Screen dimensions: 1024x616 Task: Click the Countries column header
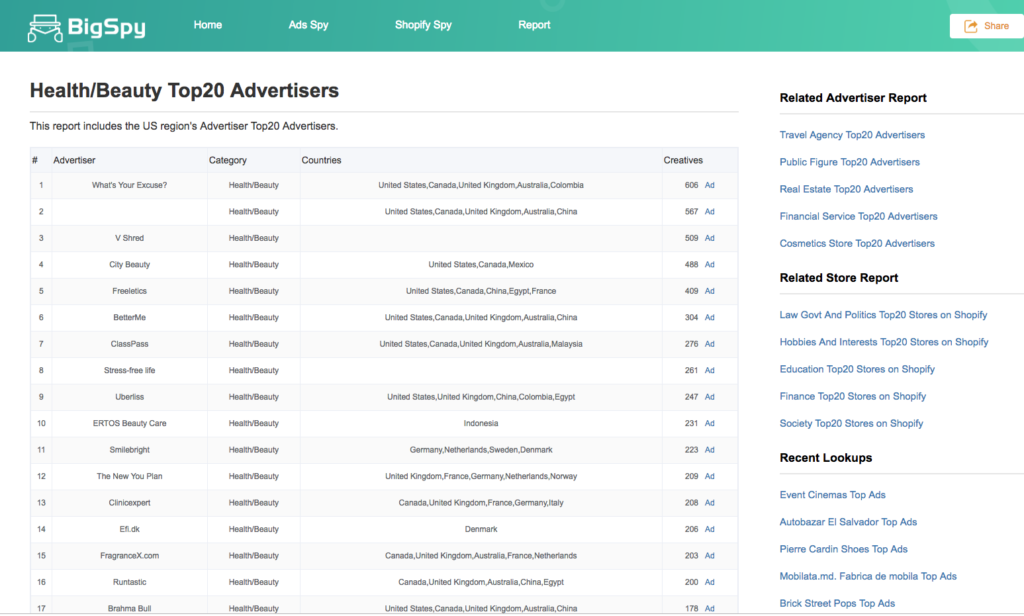(321, 161)
